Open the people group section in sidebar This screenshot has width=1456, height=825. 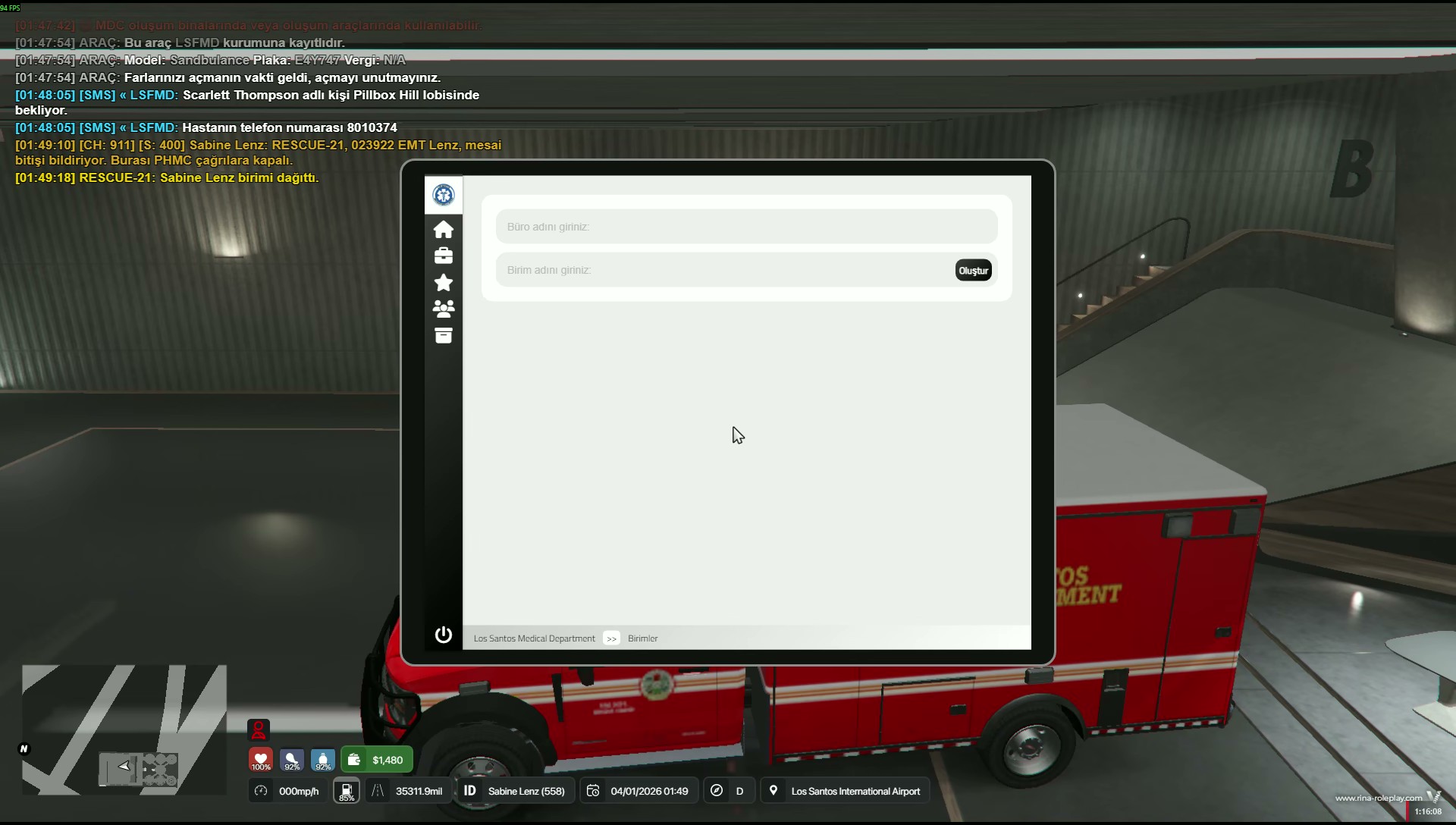444,309
